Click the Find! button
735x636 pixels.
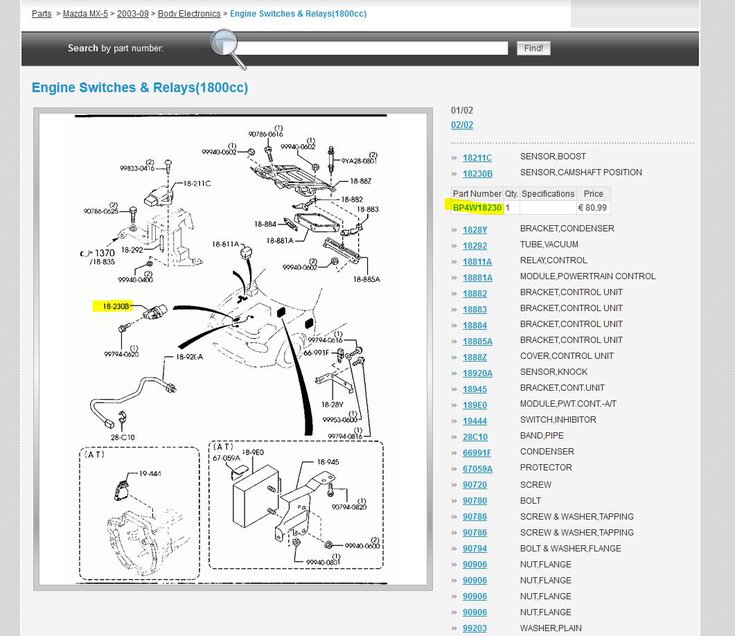coord(533,48)
